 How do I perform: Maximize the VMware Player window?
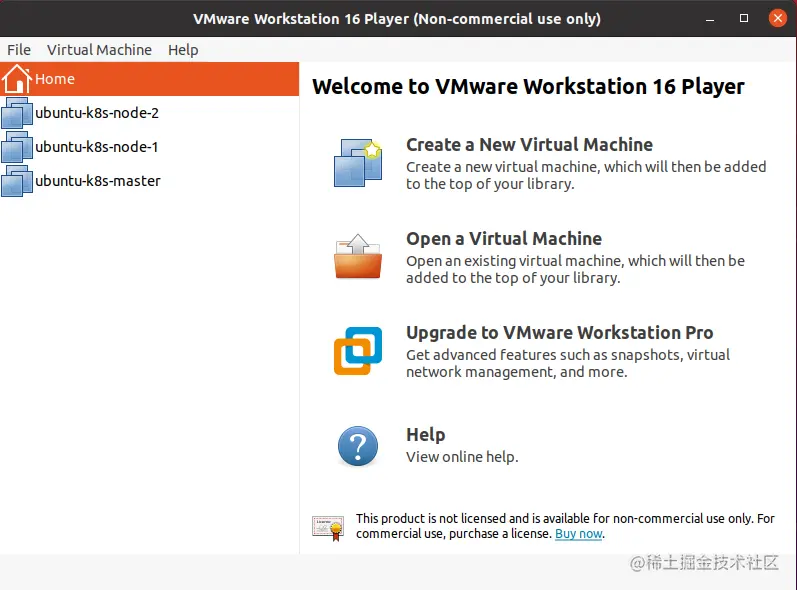click(744, 19)
